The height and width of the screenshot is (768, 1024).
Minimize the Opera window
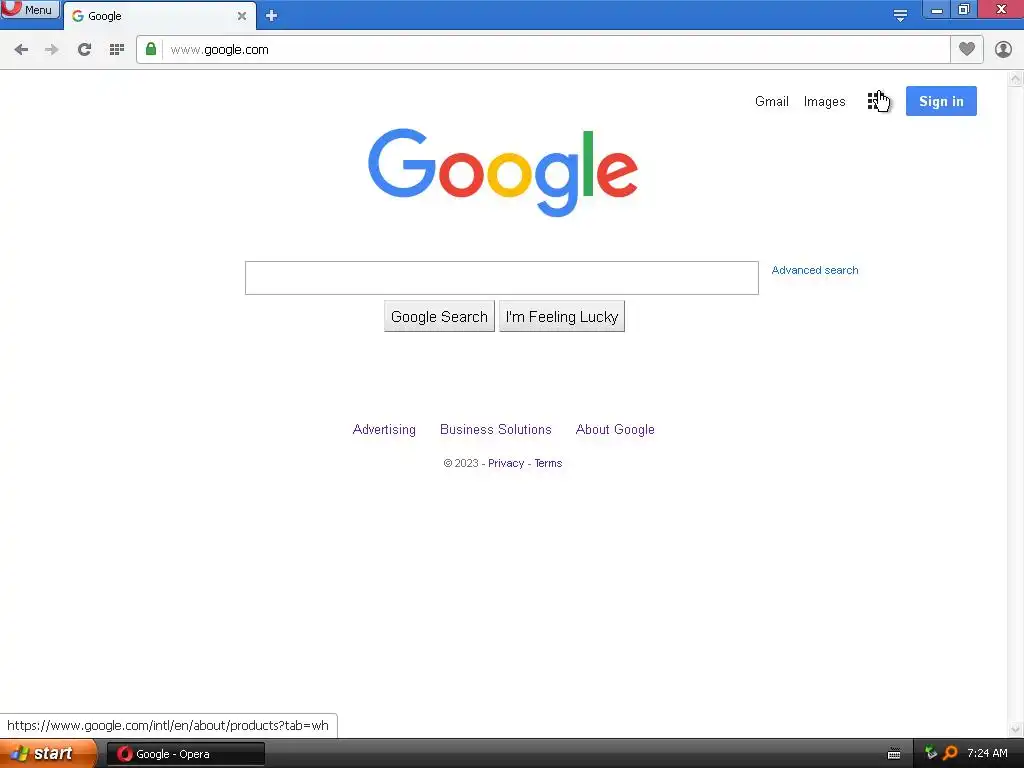(x=936, y=10)
